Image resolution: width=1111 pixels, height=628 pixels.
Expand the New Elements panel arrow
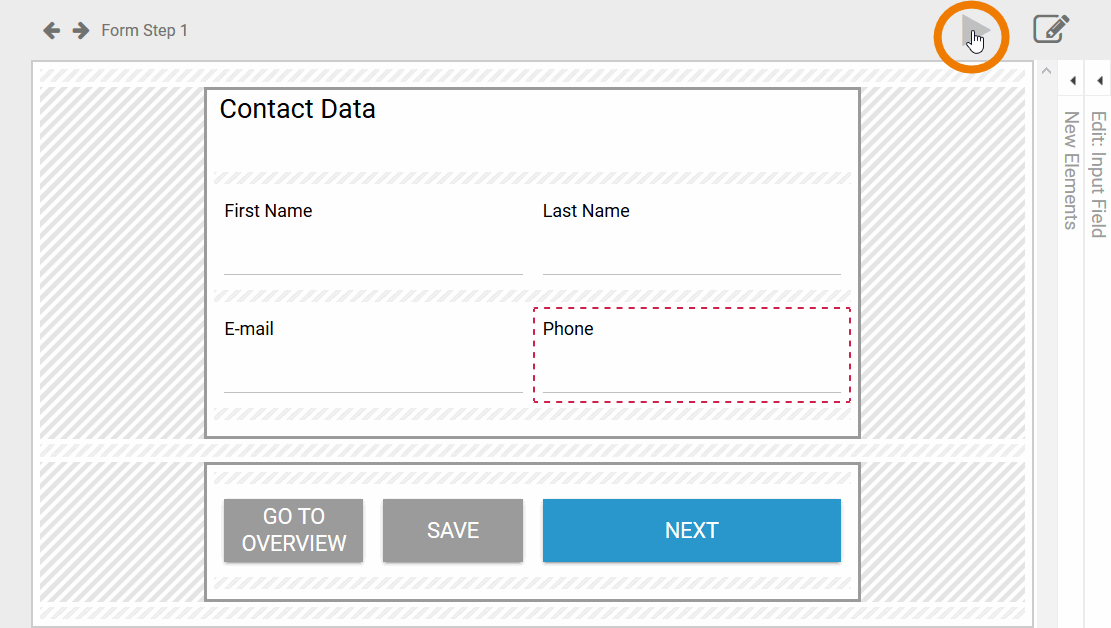pos(1072,81)
